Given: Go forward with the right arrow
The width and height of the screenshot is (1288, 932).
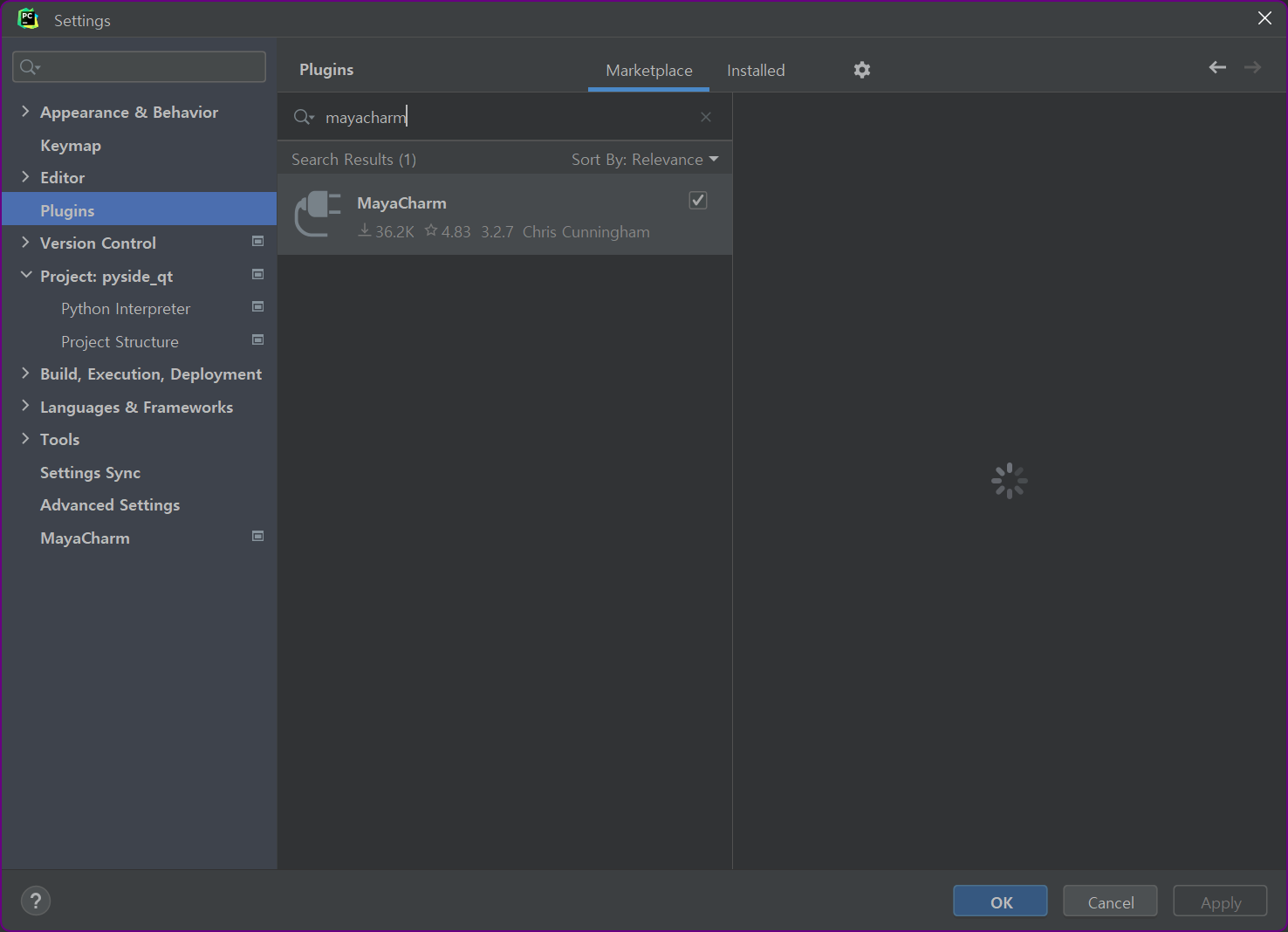Looking at the screenshot, I should (x=1253, y=67).
